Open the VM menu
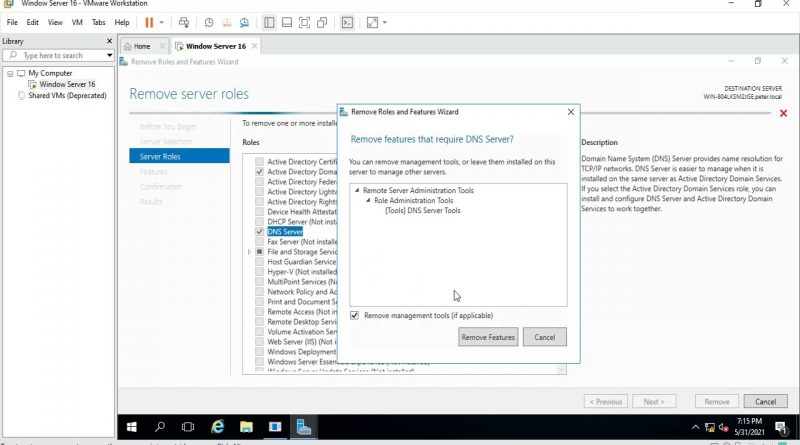 [x=77, y=22]
